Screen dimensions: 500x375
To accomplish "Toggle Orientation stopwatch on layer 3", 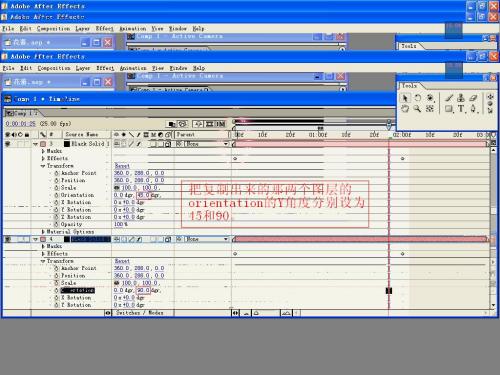I will (x=57, y=195).
